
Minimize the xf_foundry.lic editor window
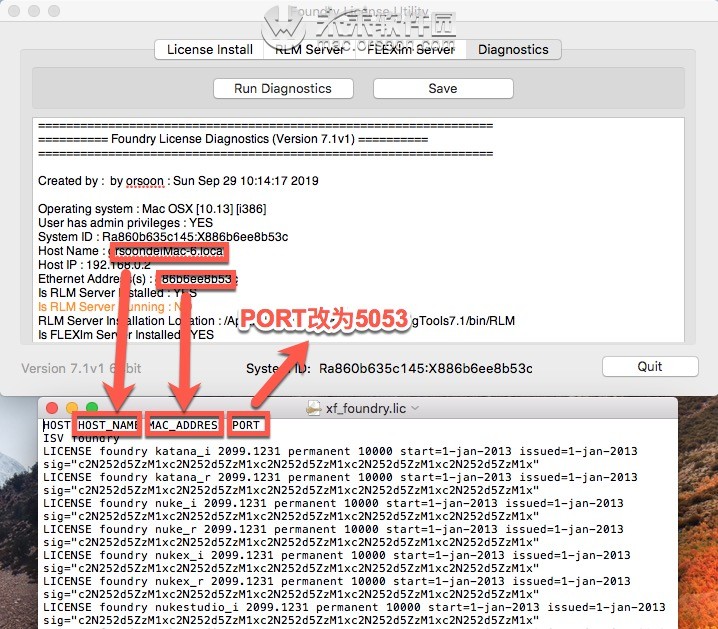(x=72, y=407)
